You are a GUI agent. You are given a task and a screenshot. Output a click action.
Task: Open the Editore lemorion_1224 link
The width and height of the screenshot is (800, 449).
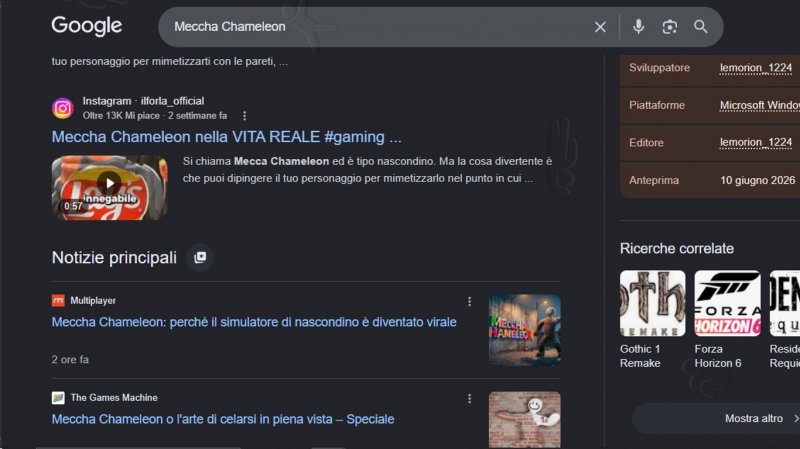(756, 142)
